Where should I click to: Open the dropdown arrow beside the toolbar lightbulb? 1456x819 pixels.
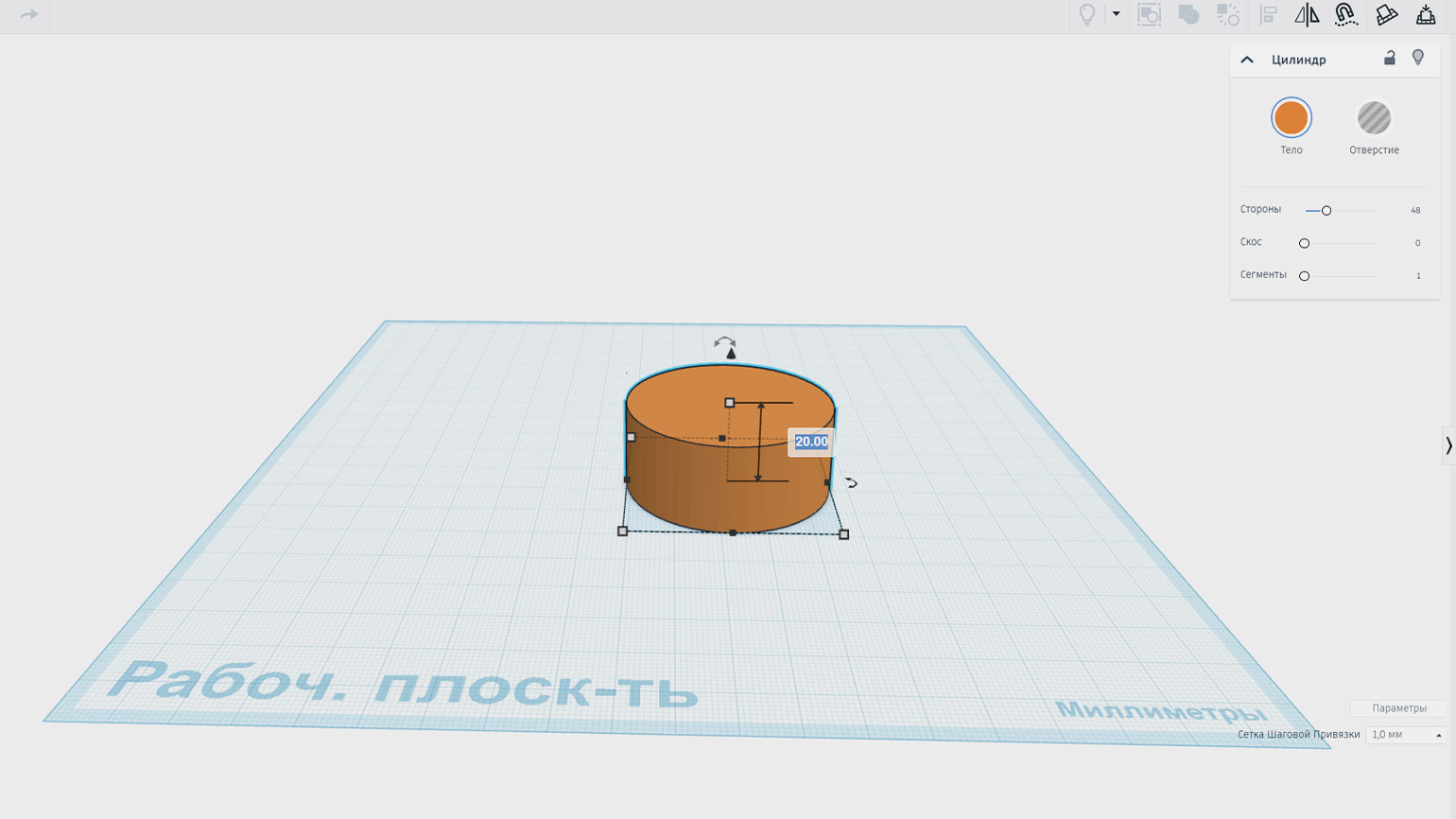pyautogui.click(x=1116, y=14)
